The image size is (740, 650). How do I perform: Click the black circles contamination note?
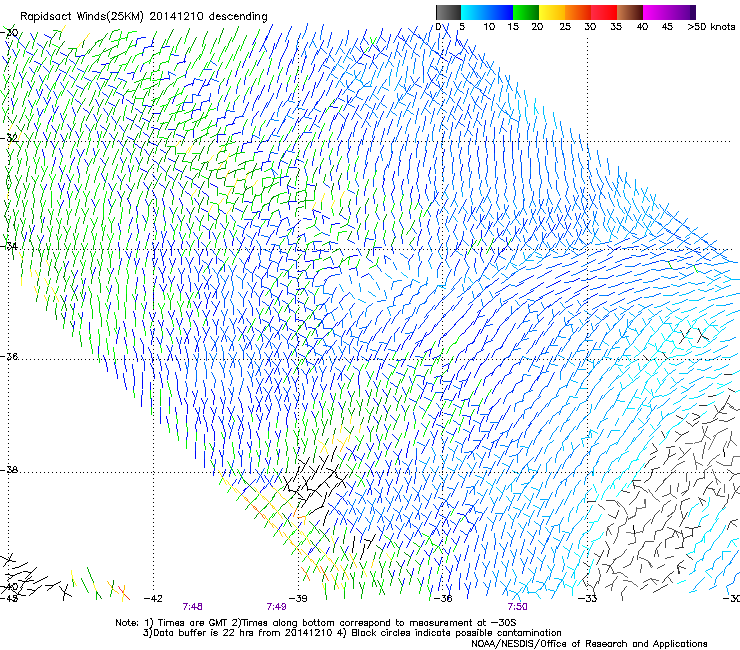pyautogui.click(x=449, y=633)
